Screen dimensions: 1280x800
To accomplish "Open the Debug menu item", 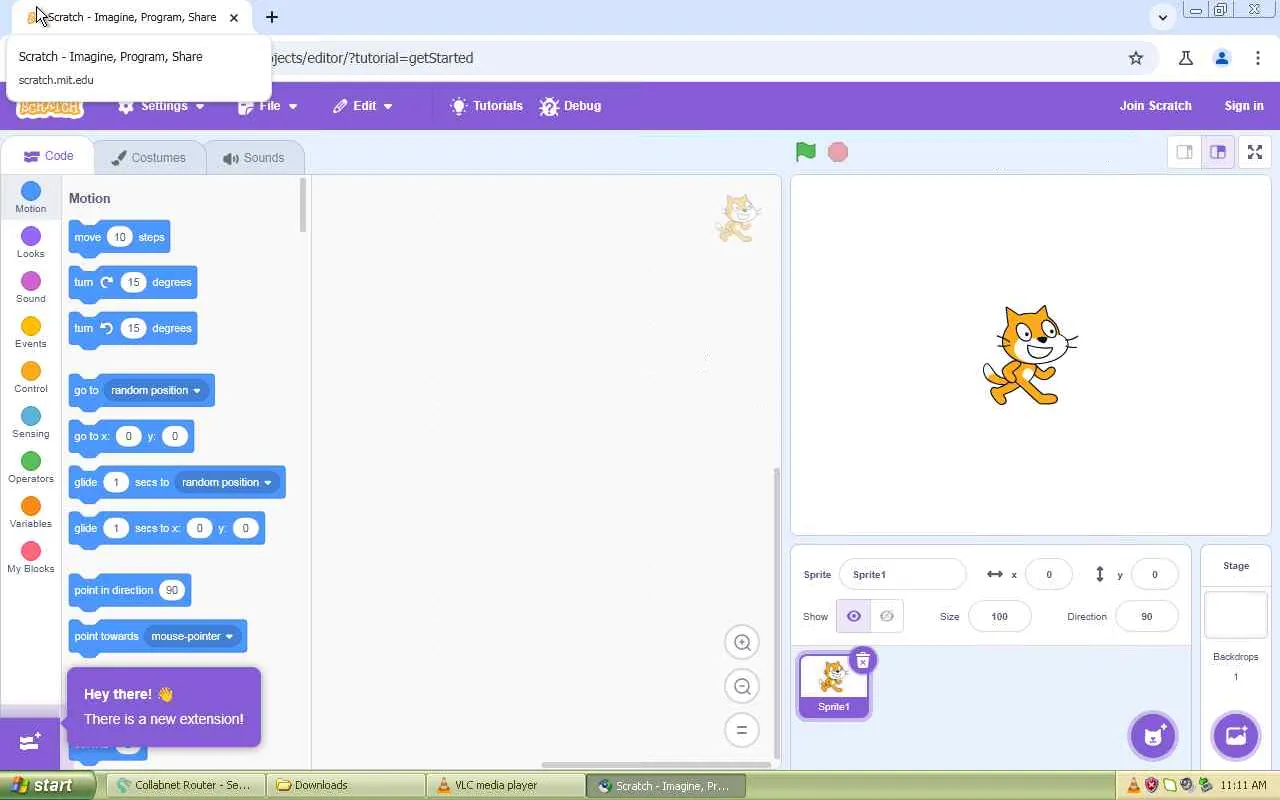I will [x=570, y=106].
